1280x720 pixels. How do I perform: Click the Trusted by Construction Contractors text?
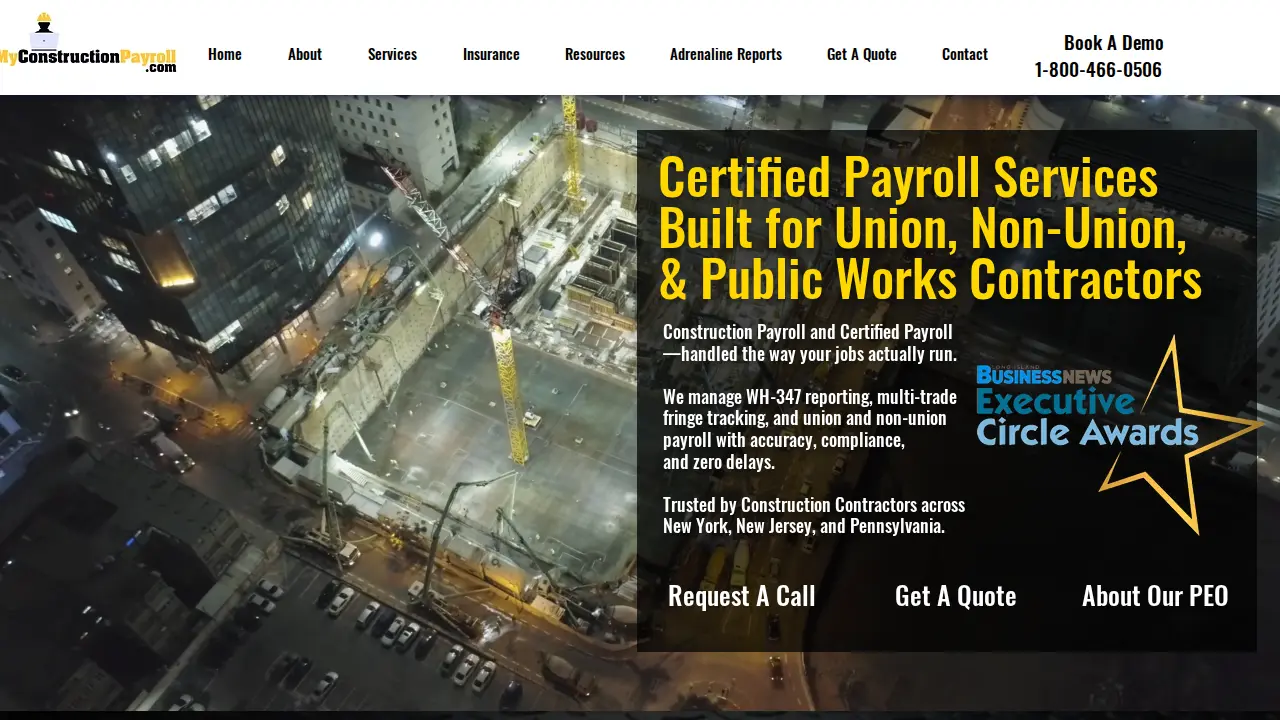pyautogui.click(x=814, y=515)
